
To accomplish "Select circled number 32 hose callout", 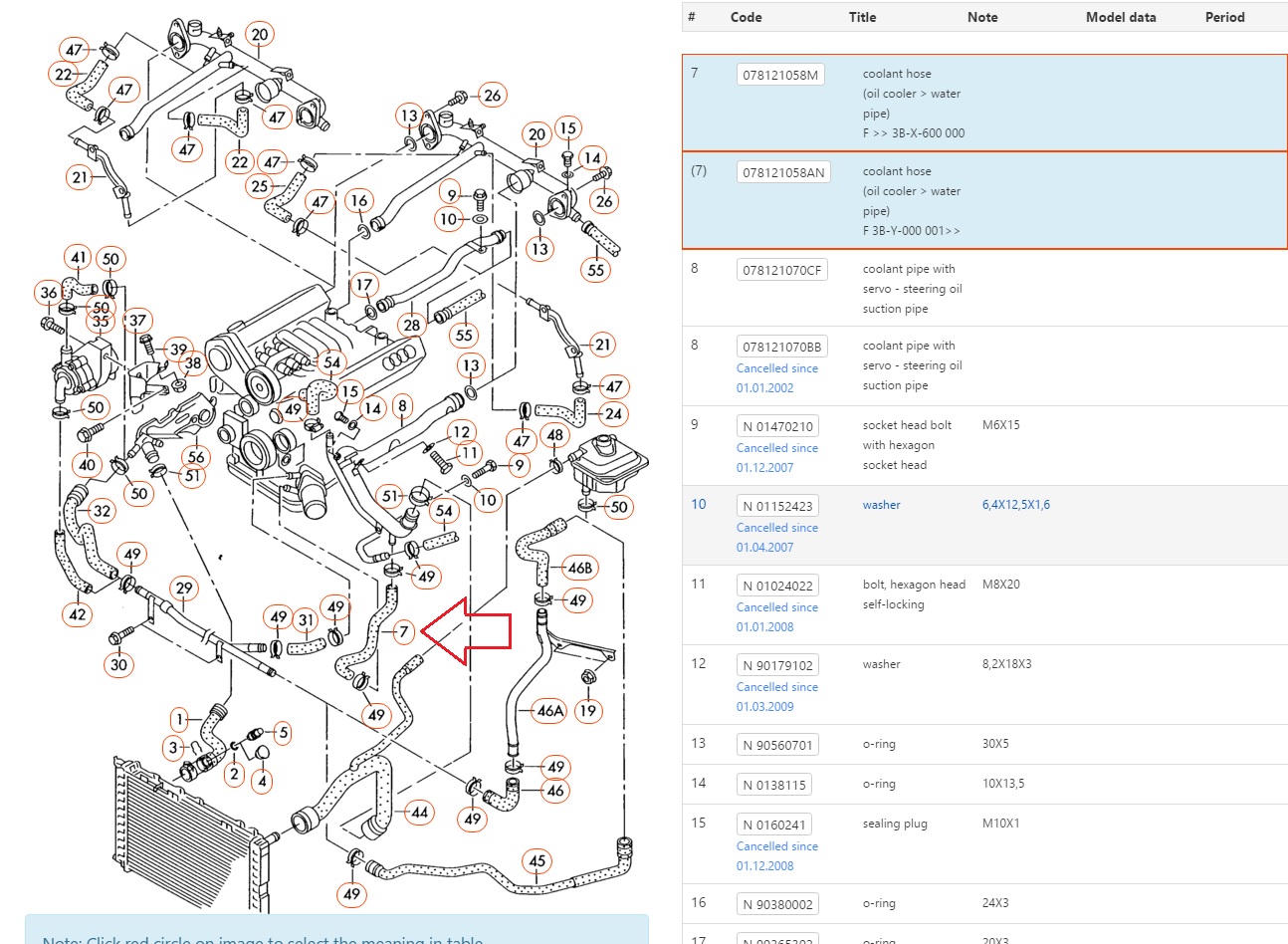I will click(102, 511).
